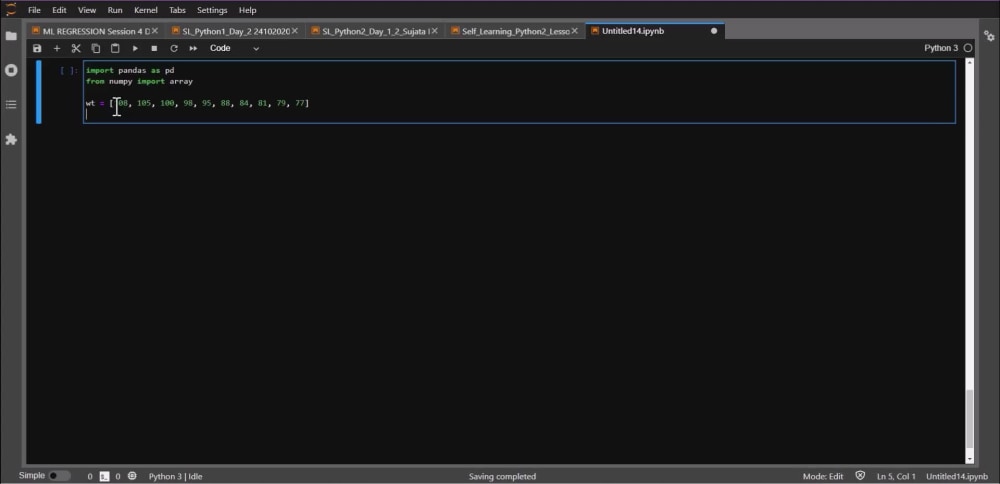Click the value 105 in the wt list
Image resolution: width=1000 pixels, height=484 pixels.
click(144, 103)
